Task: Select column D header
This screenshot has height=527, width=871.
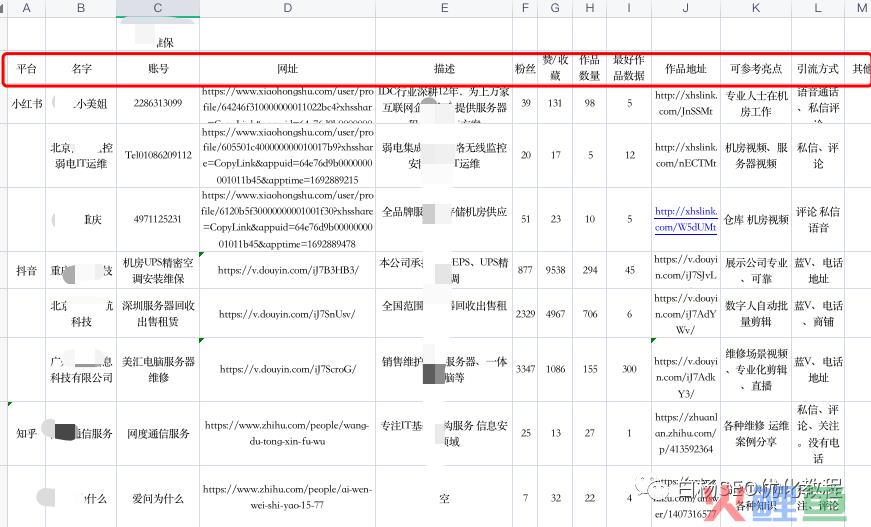Action: (287, 8)
